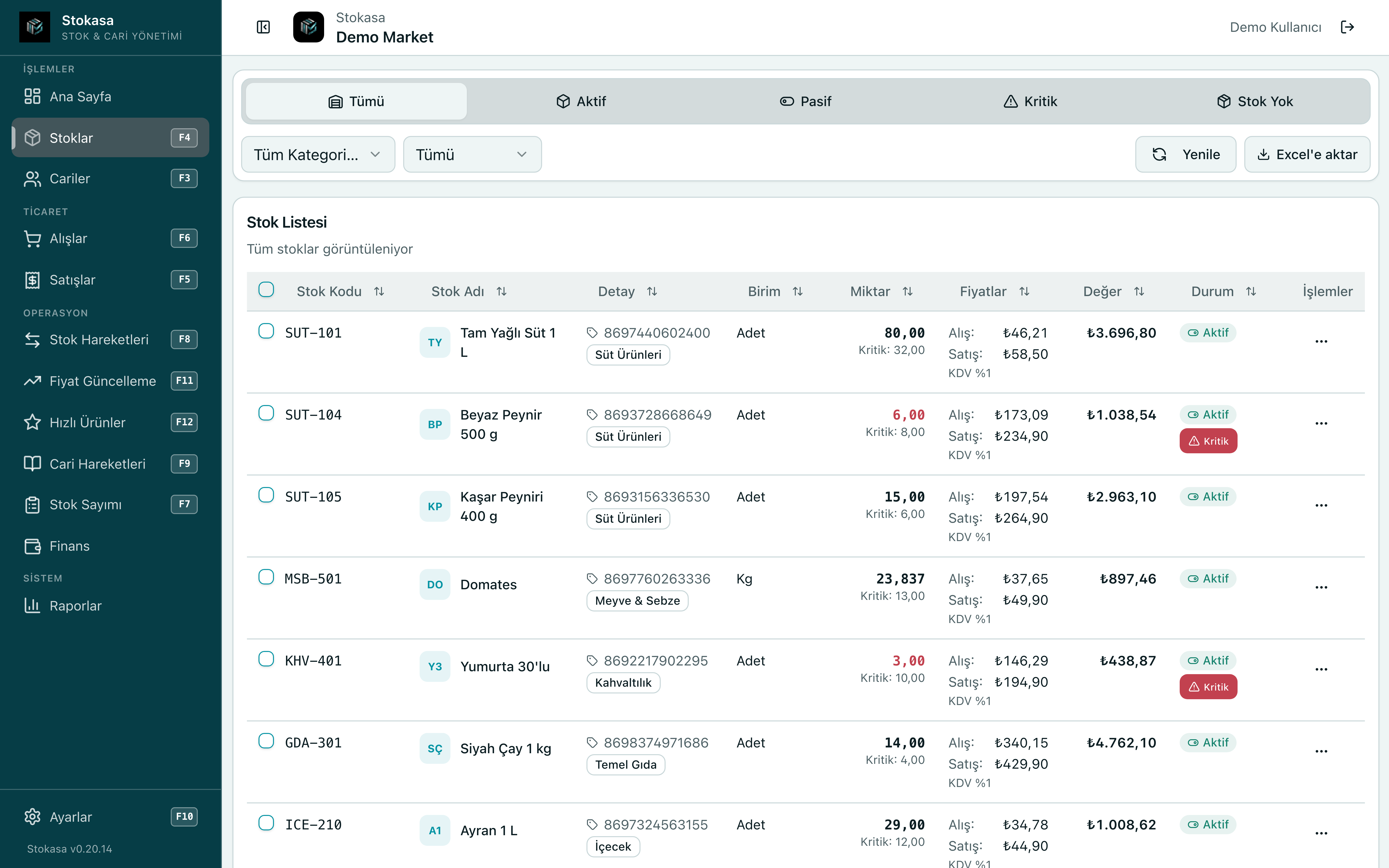
Task: Click the red Kritik badge on Yumurta row
Action: [x=1208, y=687]
